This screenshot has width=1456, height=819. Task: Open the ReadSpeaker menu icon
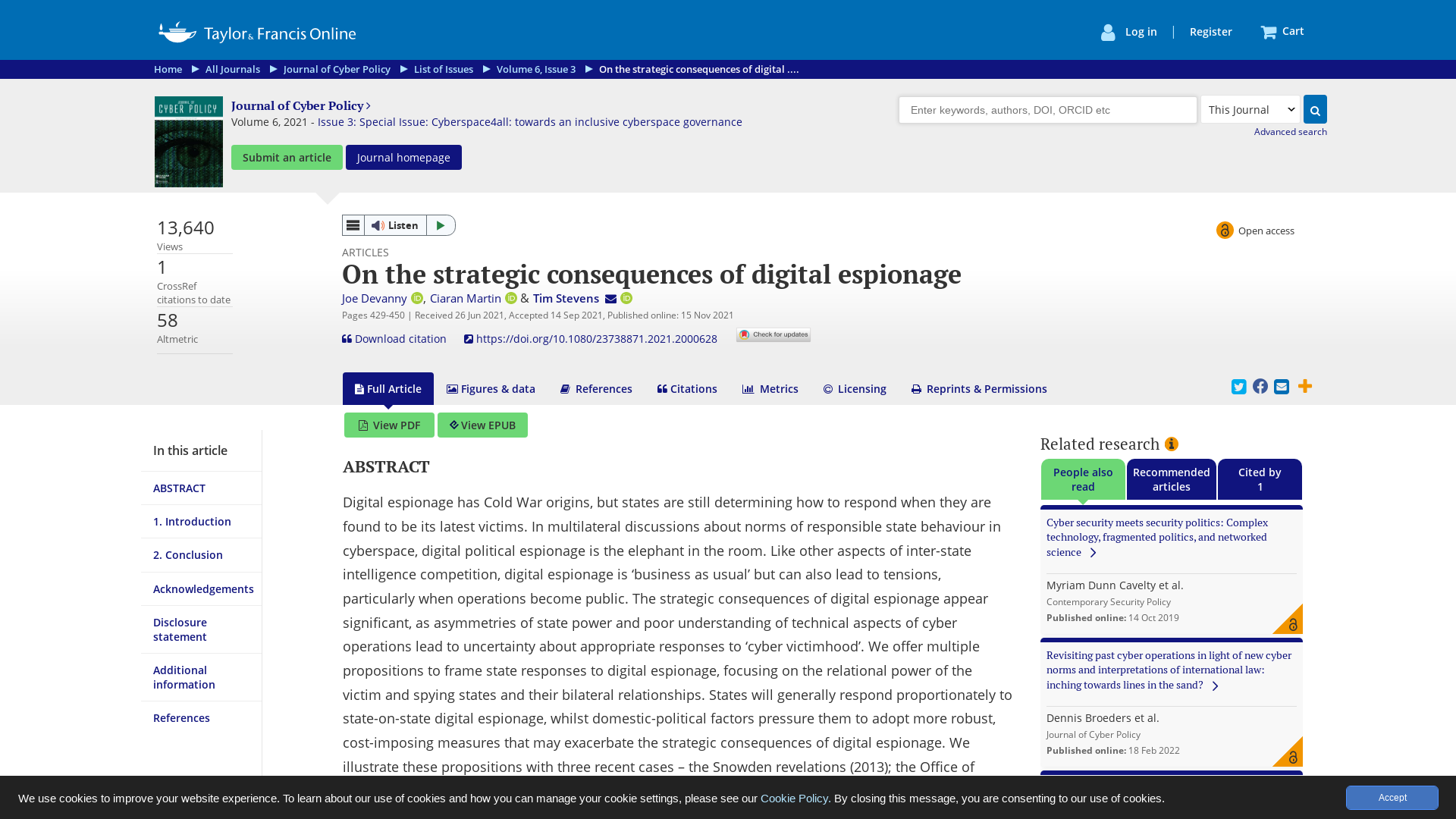(353, 225)
